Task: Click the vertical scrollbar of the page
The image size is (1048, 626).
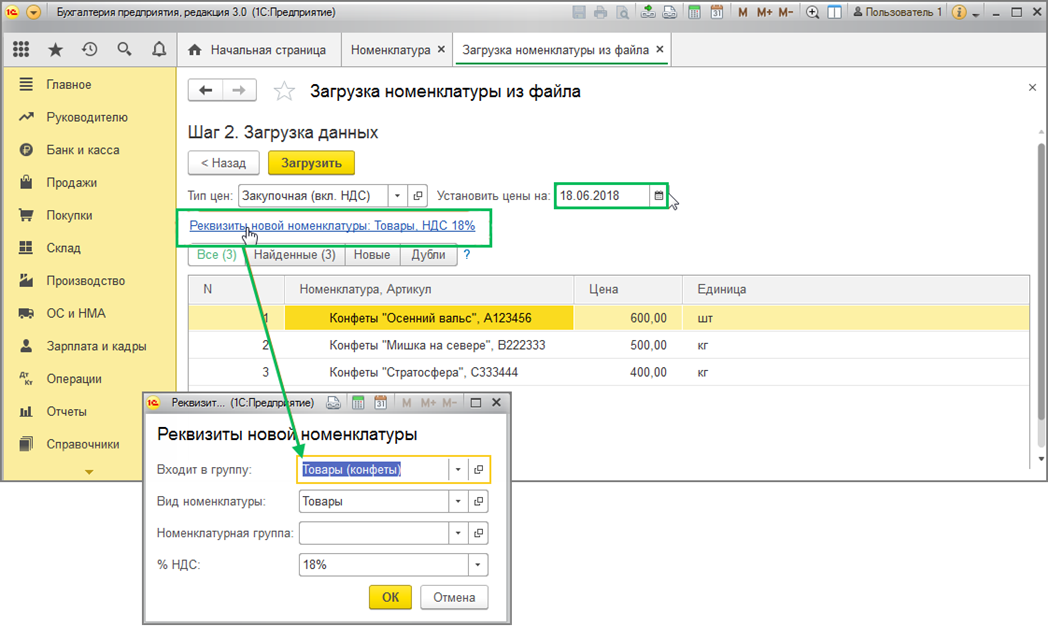Action: pyautogui.click(x=1041, y=281)
